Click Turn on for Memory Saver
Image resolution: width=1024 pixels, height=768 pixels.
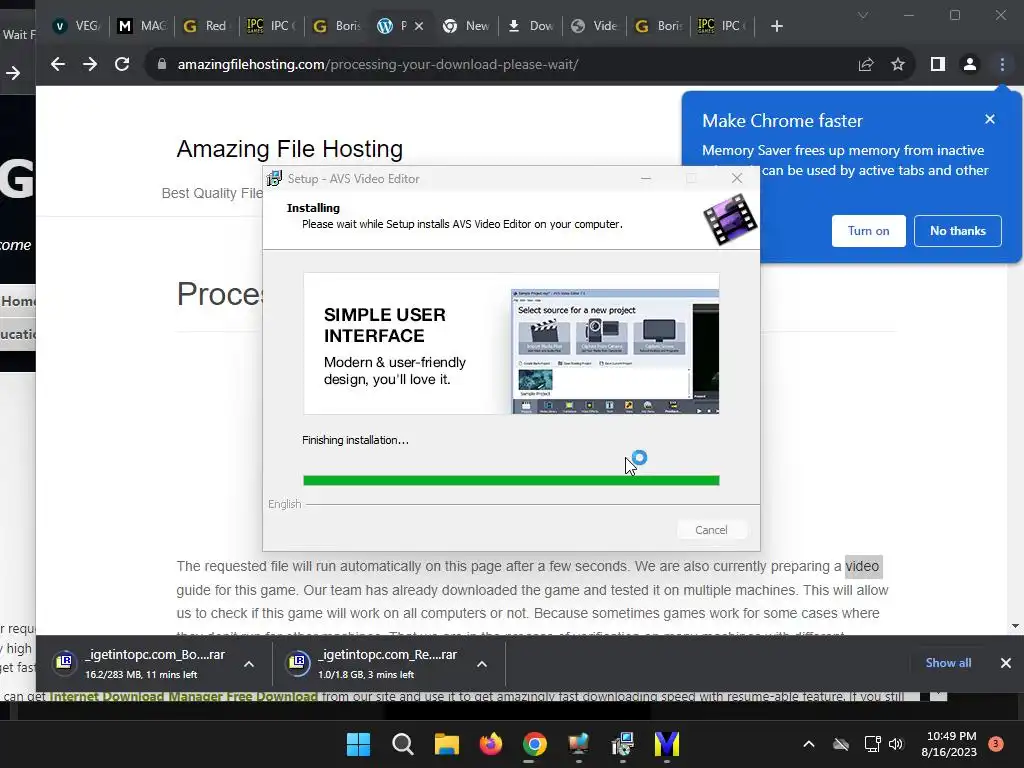click(x=869, y=231)
